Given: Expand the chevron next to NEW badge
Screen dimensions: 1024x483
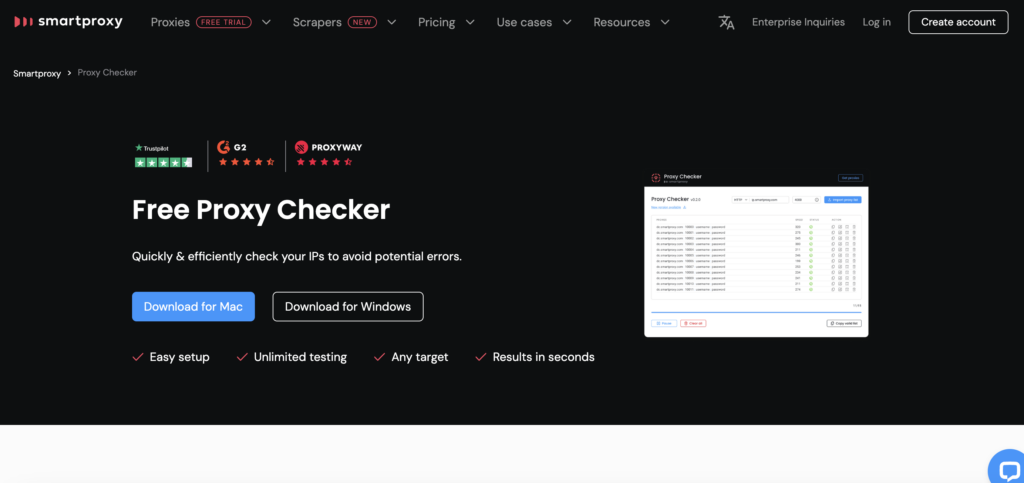Looking at the screenshot, I should [391, 22].
